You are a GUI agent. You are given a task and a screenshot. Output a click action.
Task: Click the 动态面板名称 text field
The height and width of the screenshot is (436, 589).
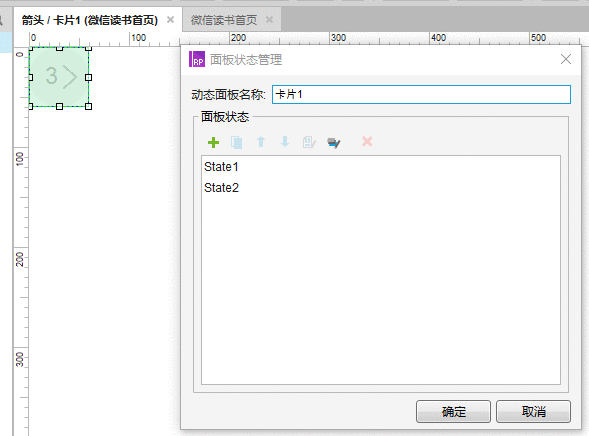pos(421,95)
